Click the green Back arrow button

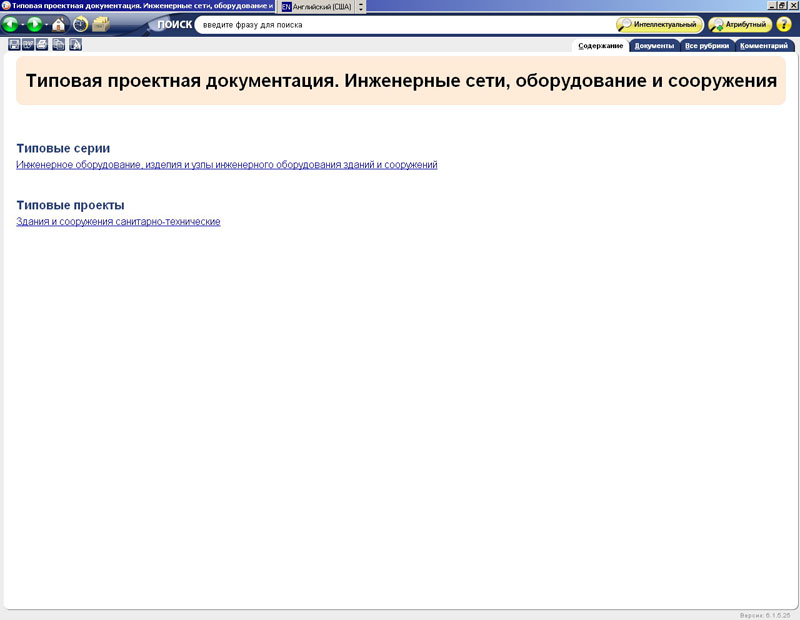(10, 24)
